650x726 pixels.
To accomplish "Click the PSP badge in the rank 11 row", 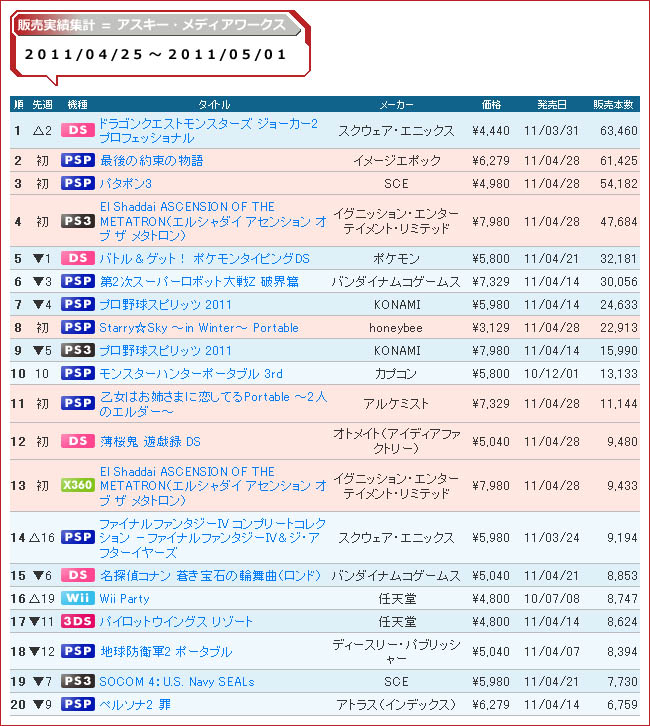I will (78, 403).
